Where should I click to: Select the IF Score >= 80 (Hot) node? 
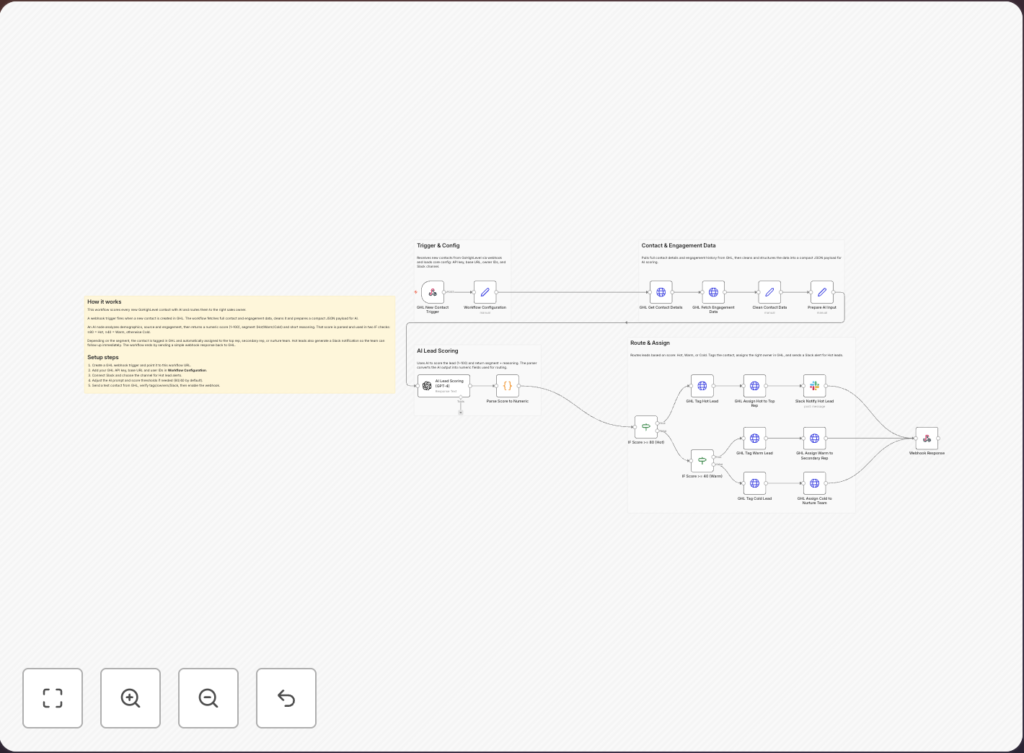[646, 426]
